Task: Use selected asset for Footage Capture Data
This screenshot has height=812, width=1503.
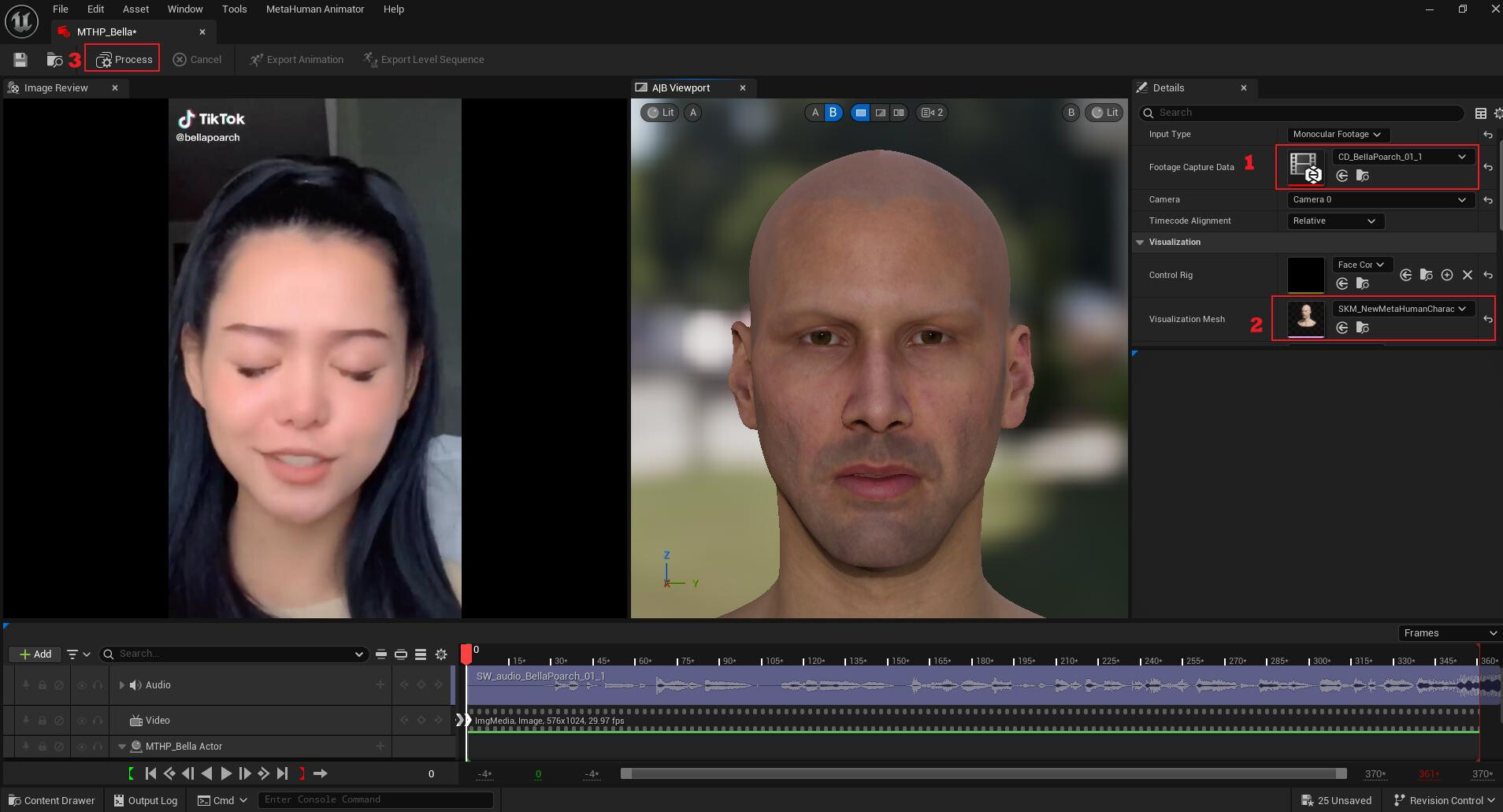Action: pos(1342,176)
